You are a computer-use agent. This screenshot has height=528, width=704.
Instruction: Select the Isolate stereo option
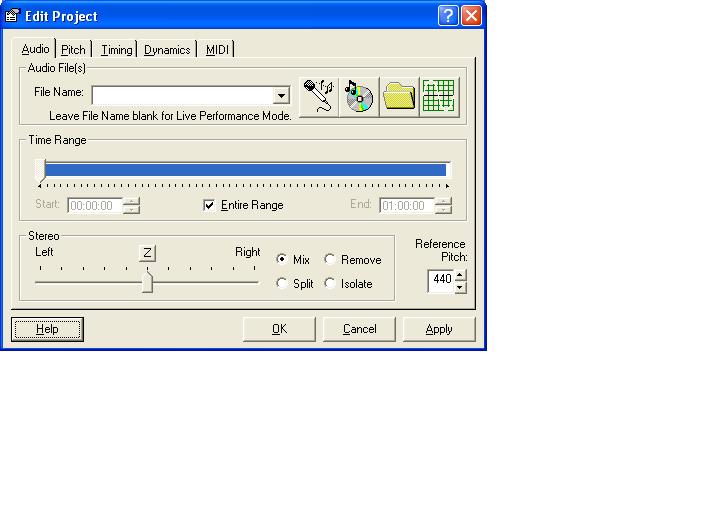(x=330, y=283)
